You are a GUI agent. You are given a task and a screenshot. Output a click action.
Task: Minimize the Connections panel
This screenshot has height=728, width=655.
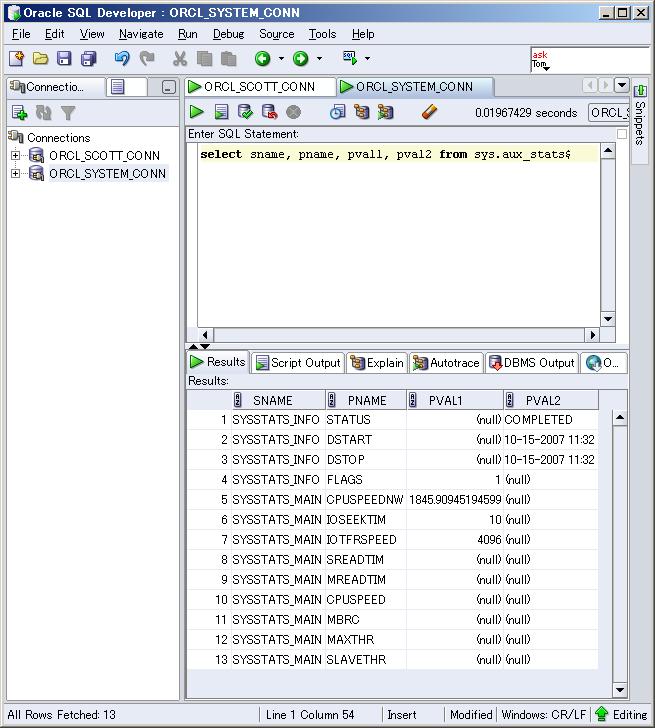pos(169,87)
